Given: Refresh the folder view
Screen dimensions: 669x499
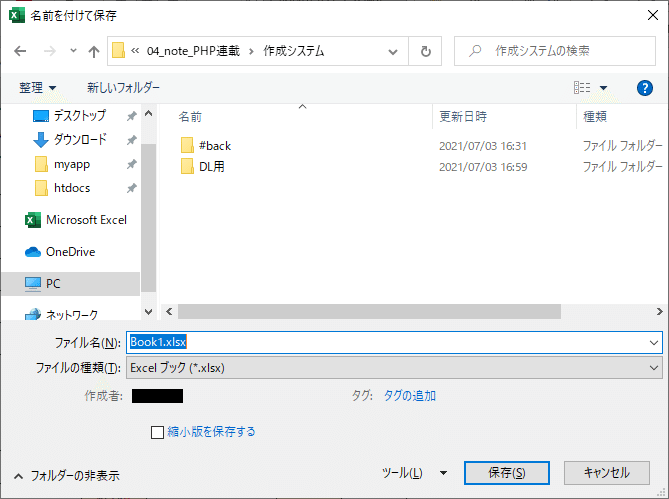Looking at the screenshot, I should pyautogui.click(x=425, y=52).
